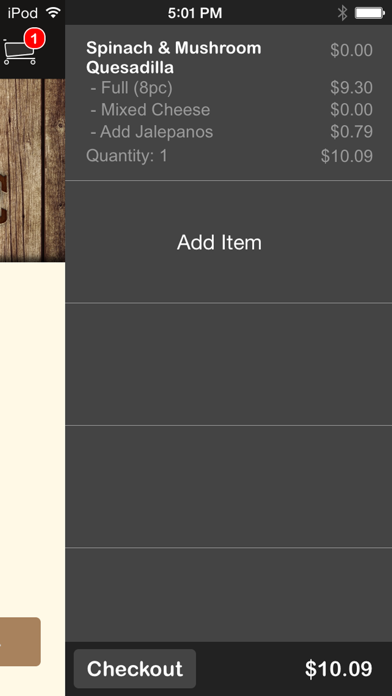392x696 pixels.
Task: Click the tan button at bottom left
Action: (x=20, y=641)
